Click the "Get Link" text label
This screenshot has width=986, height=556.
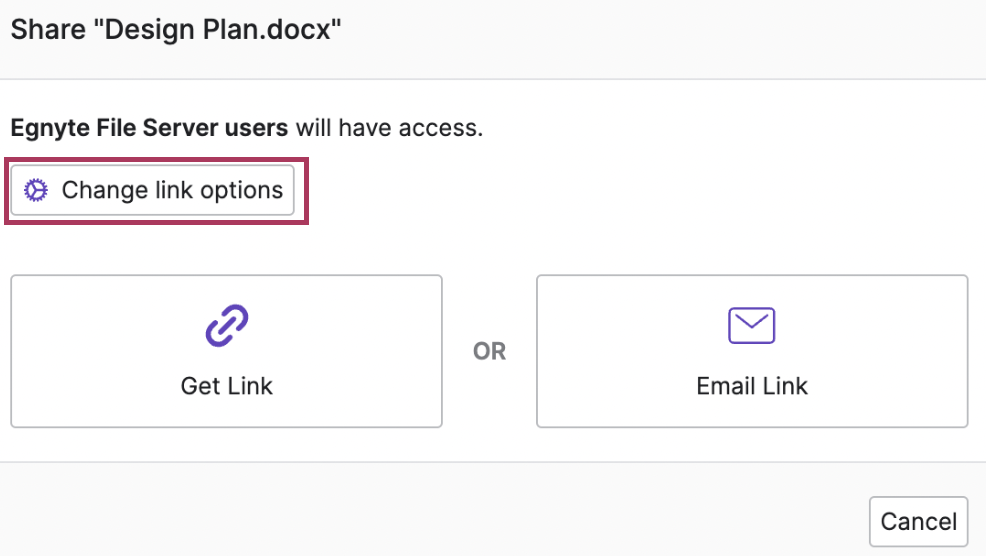click(x=226, y=386)
